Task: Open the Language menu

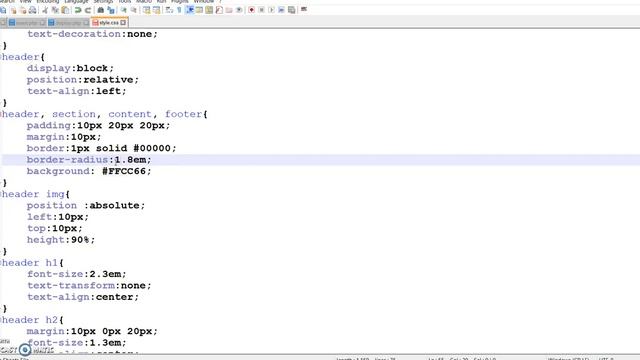Action: coord(76,1)
